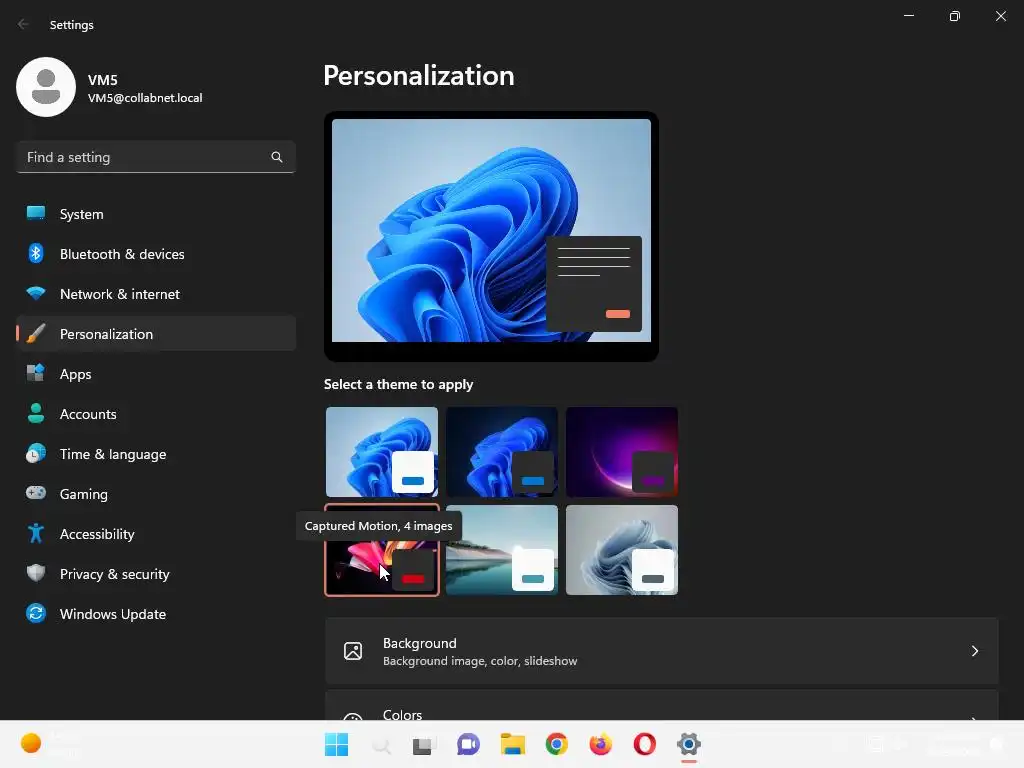1024x768 pixels.
Task: Open System settings in the sidebar
Action: (x=155, y=214)
